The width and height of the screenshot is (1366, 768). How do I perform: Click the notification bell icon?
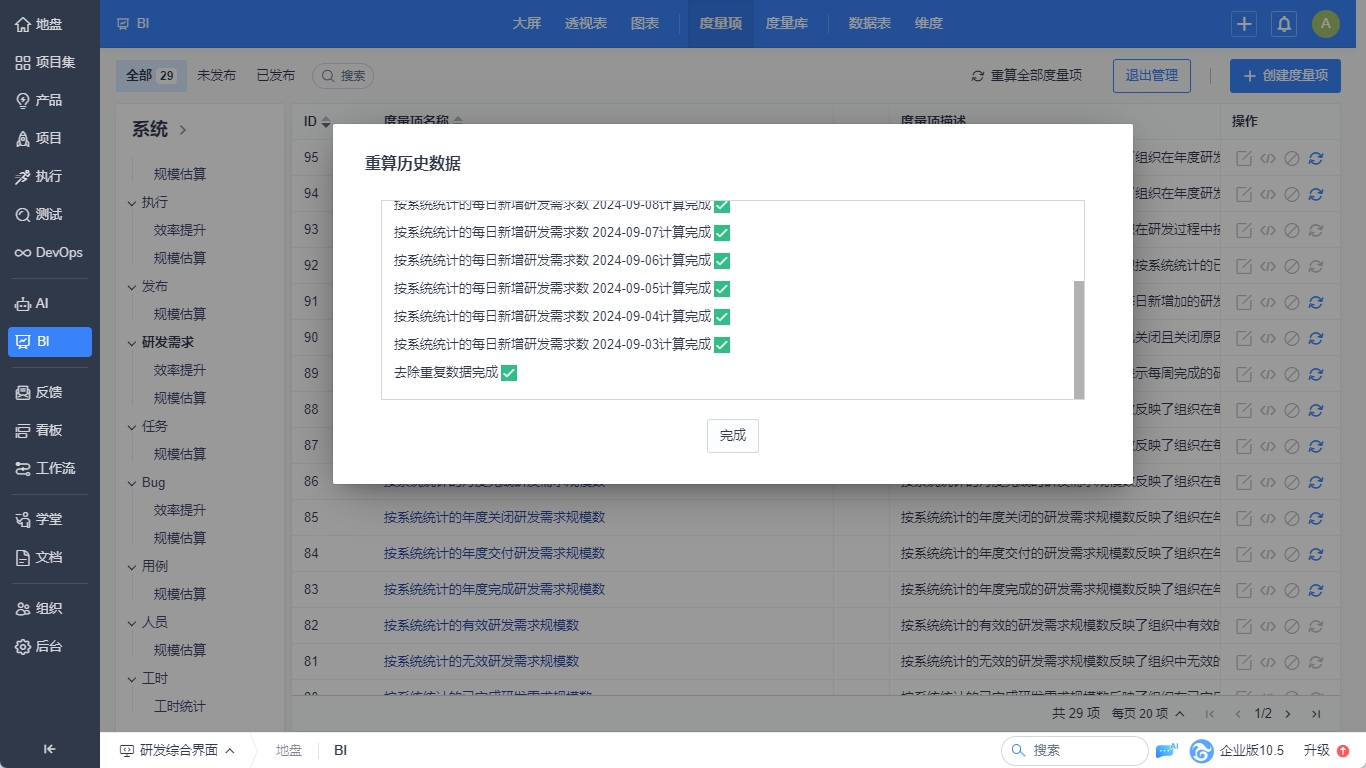tap(1284, 24)
